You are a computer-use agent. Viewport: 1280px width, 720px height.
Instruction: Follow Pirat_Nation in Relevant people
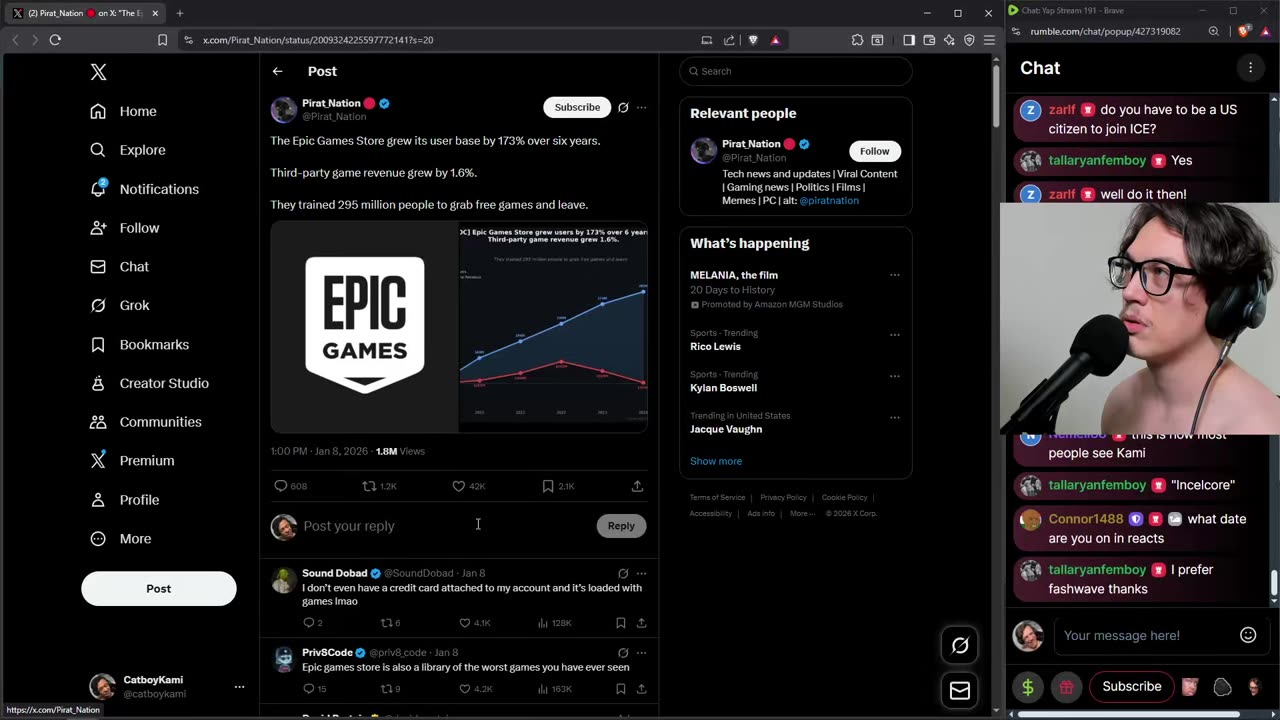tap(874, 151)
